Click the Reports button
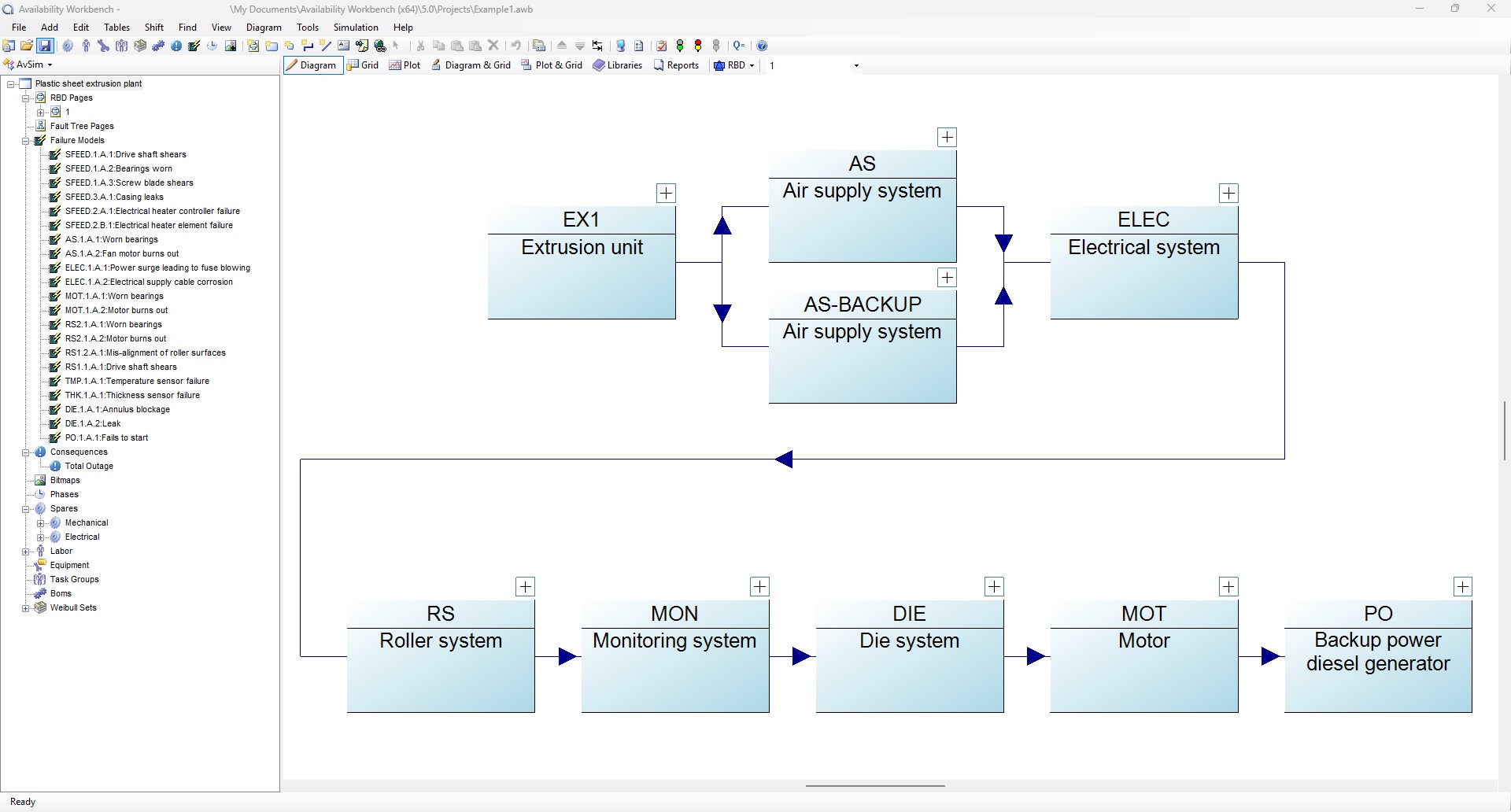The image size is (1511, 812). 676,65
